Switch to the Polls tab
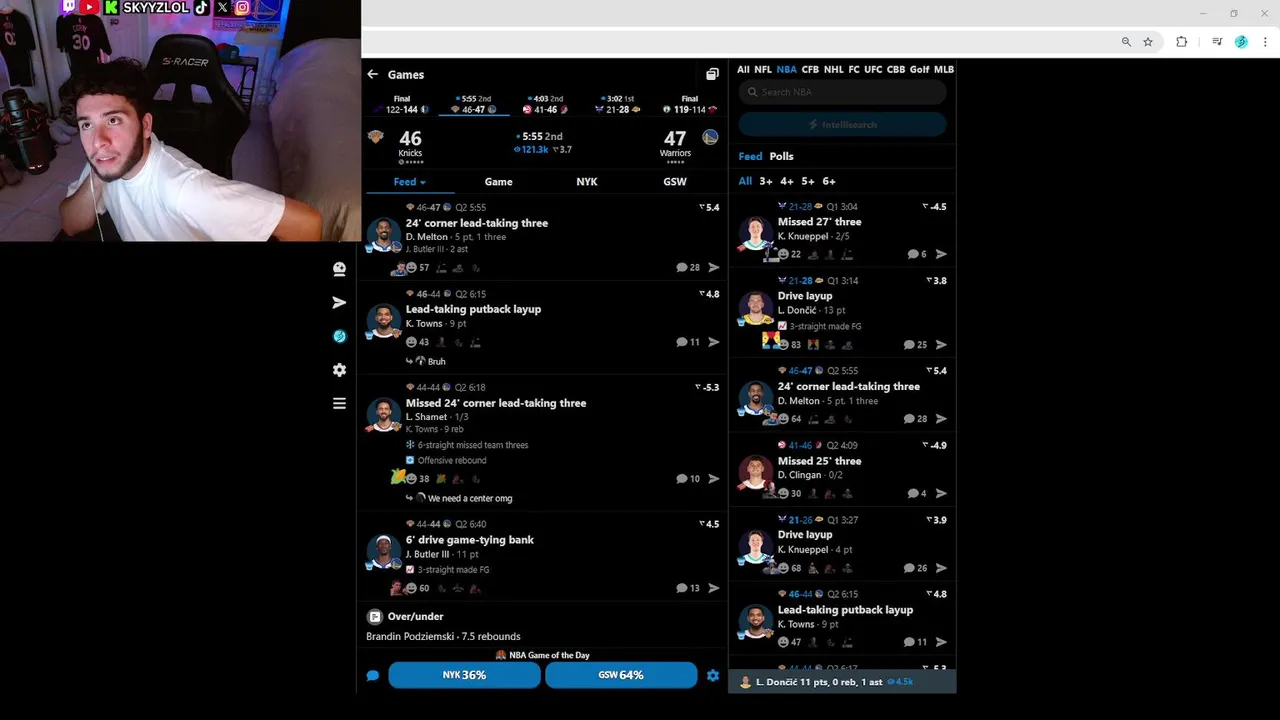 point(781,156)
